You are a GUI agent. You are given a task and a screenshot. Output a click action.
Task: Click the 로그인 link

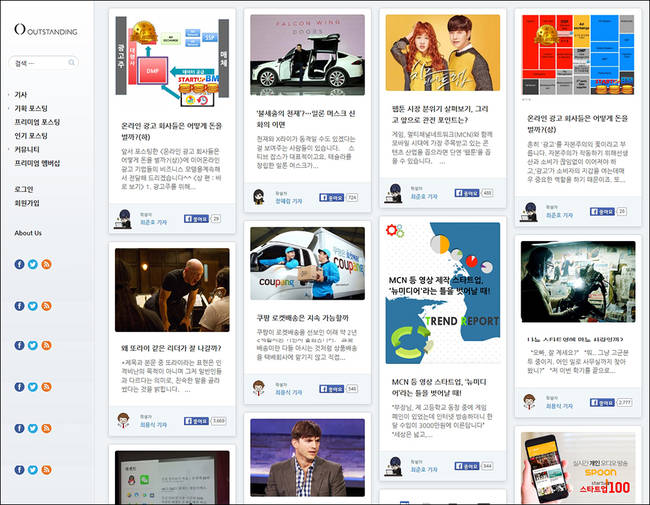24,188
